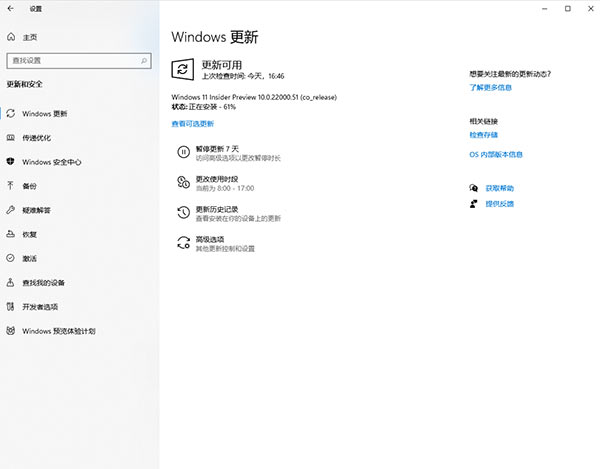Click the history icon beside 更新历史记录

pos(183,213)
